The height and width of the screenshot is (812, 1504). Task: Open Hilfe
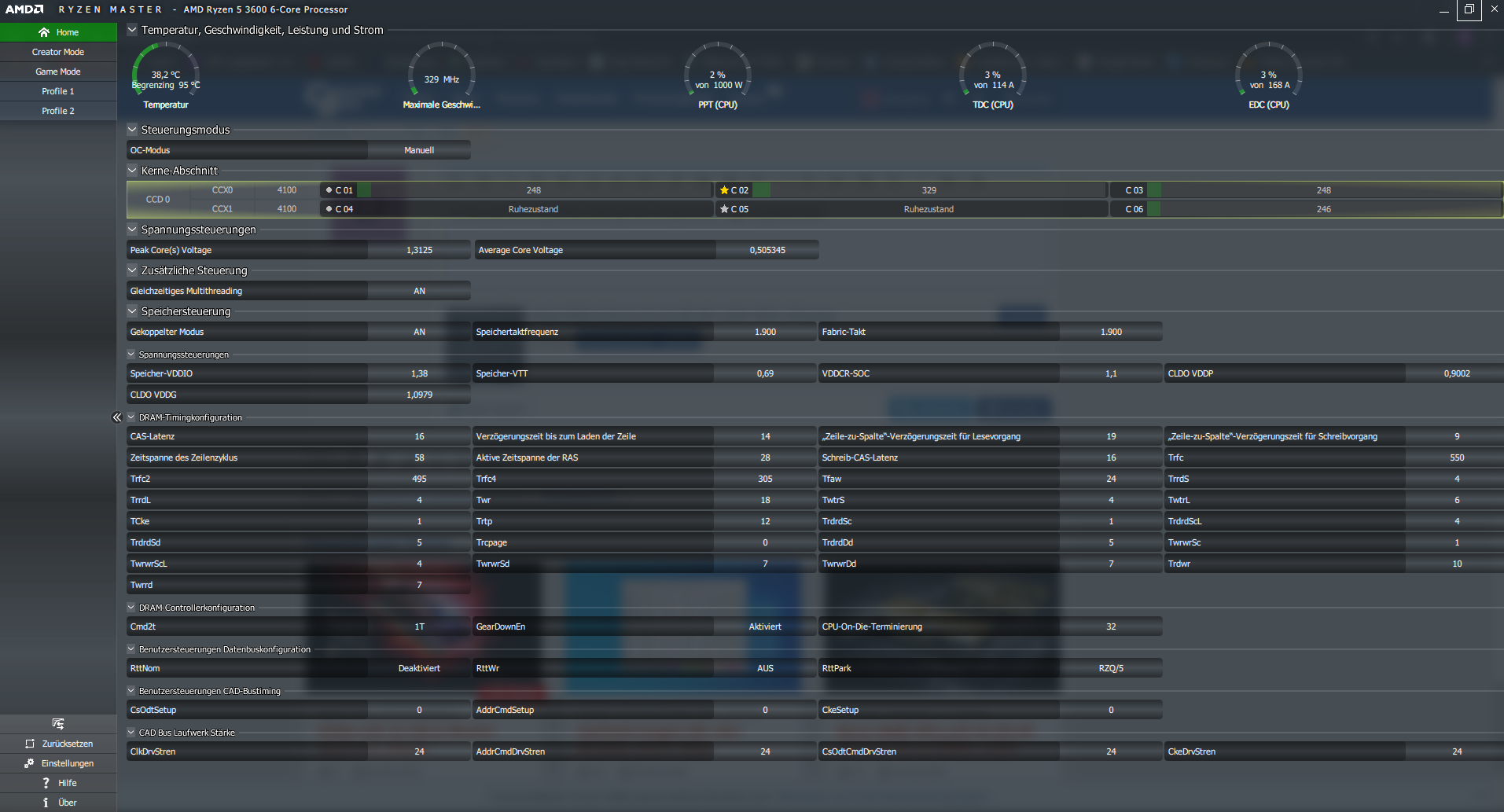coord(58,783)
